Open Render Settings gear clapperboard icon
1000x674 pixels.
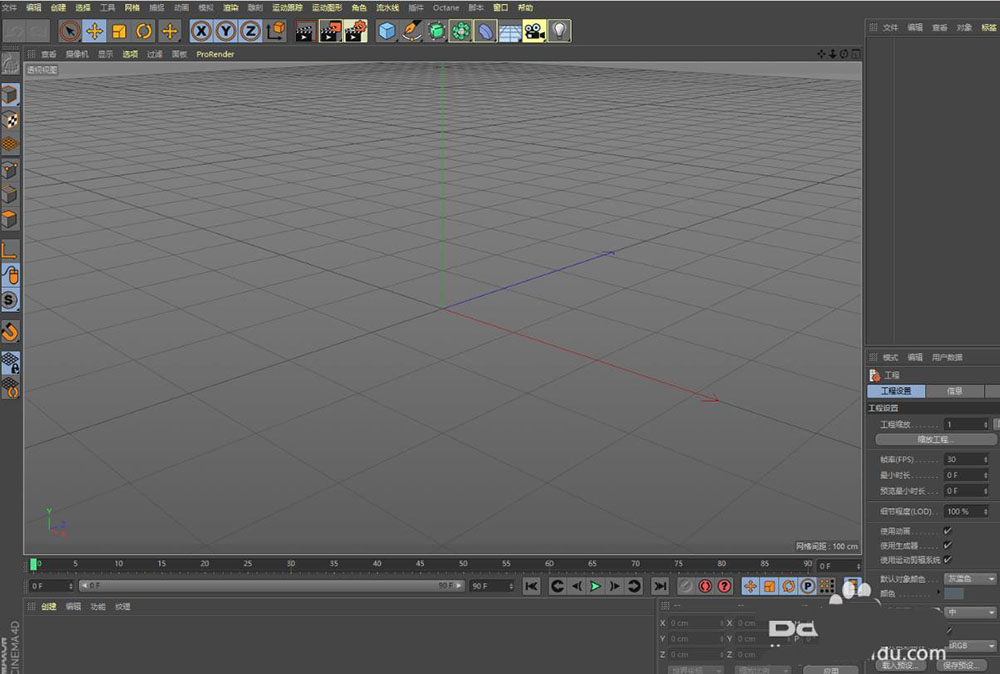click(x=356, y=31)
